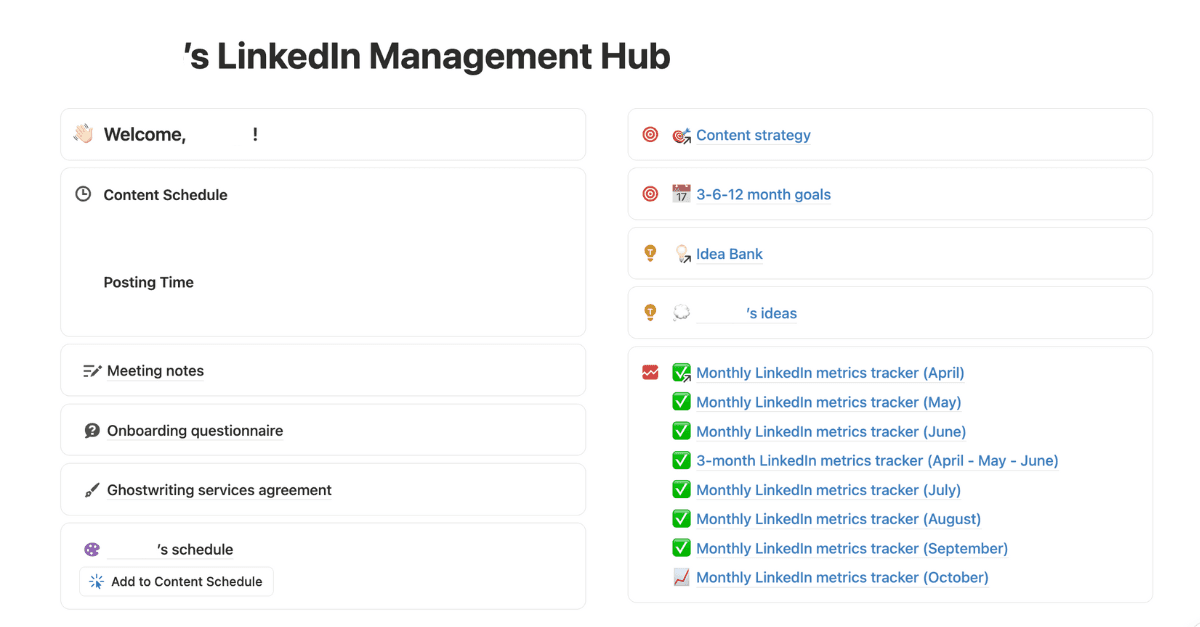Click the chat bubble icon beside Onboarding questionnaire
This screenshot has width=1200, height=627.
[x=92, y=431]
